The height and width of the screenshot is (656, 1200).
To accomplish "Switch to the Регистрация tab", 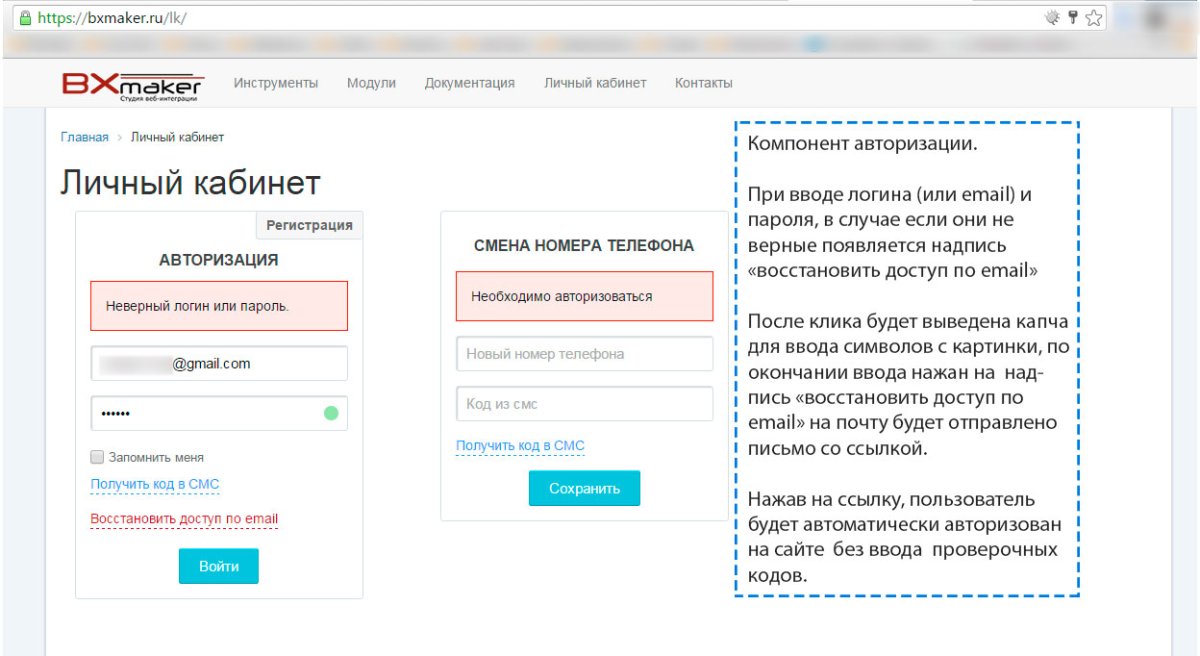I will point(309,225).
